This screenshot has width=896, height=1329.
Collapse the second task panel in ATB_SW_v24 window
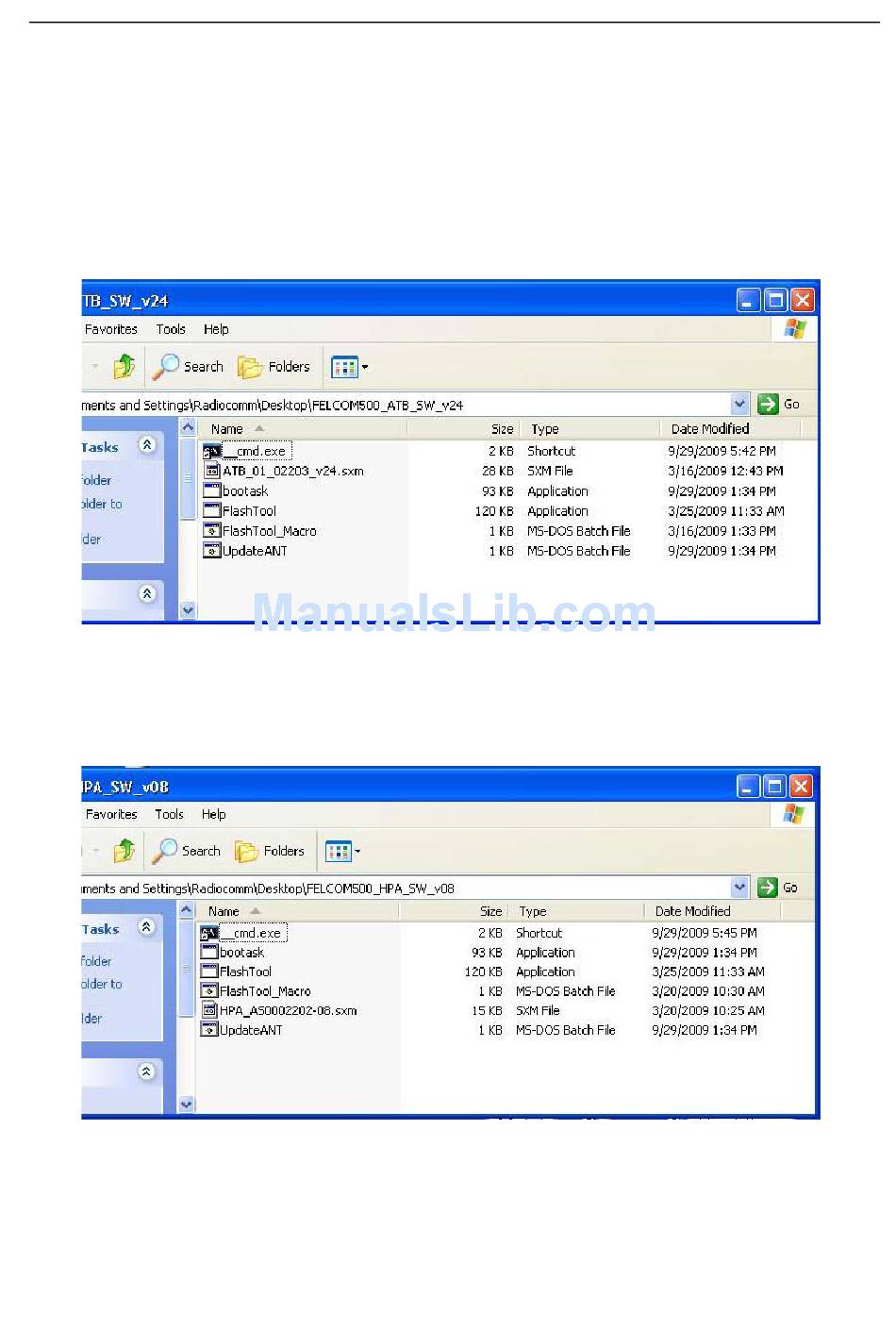pos(147,593)
